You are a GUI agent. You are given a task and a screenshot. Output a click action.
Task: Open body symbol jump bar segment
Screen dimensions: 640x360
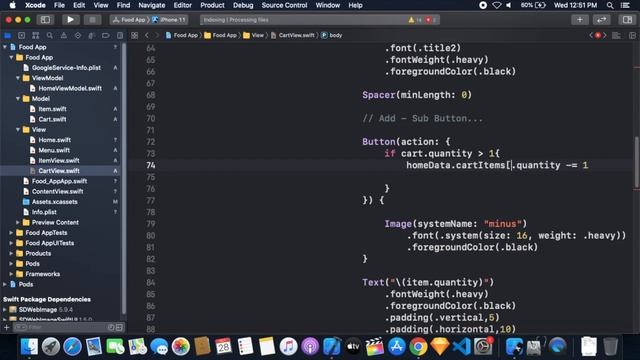(x=331, y=36)
